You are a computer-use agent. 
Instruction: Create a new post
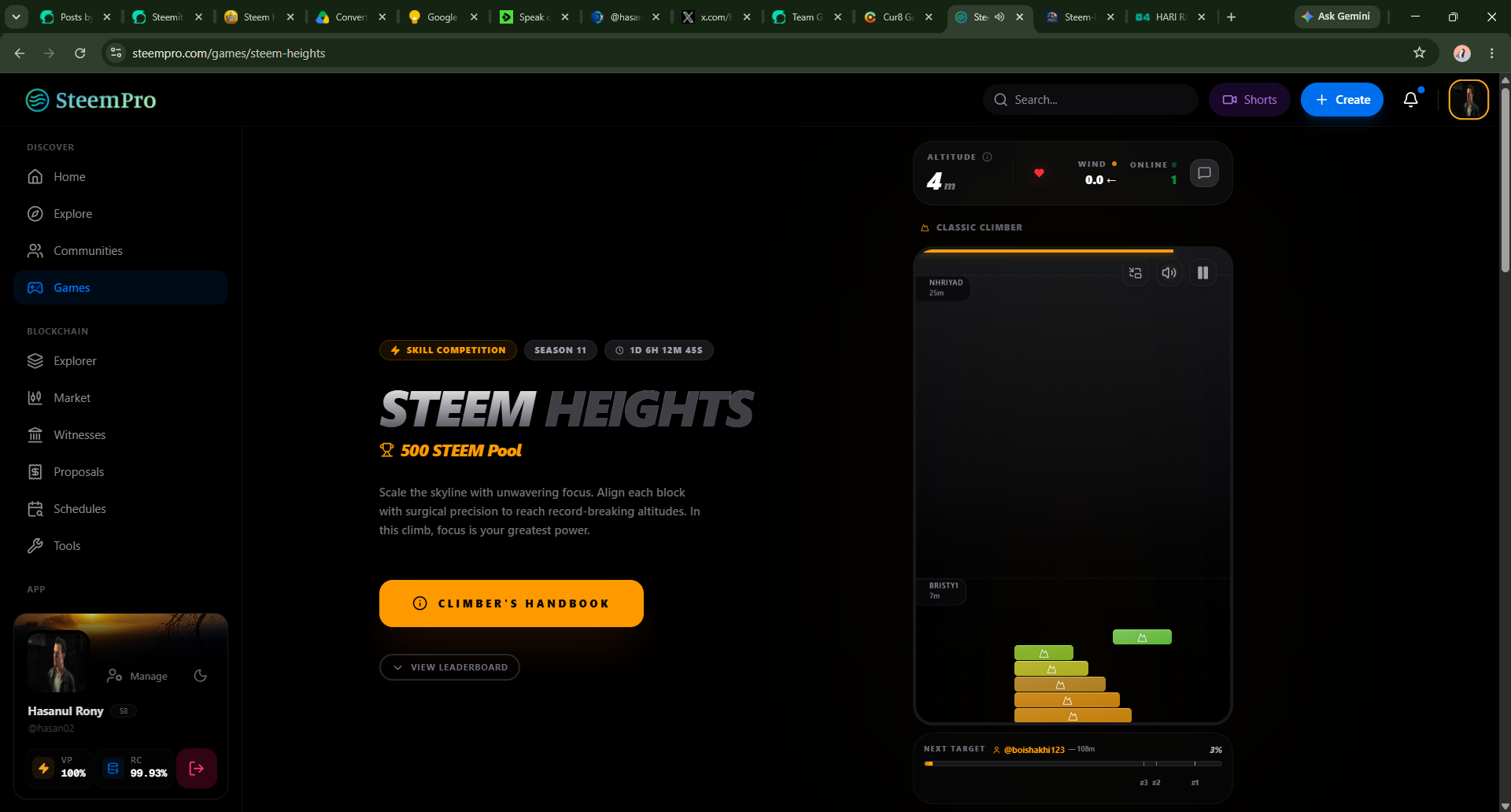[1342, 99]
